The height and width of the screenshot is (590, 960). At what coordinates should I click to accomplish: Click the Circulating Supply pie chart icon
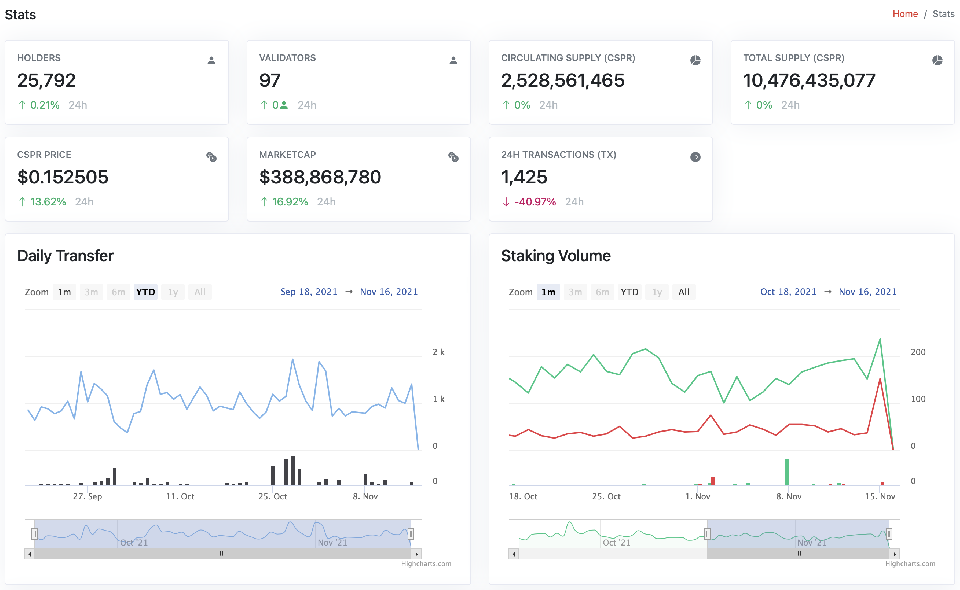pyautogui.click(x=695, y=60)
